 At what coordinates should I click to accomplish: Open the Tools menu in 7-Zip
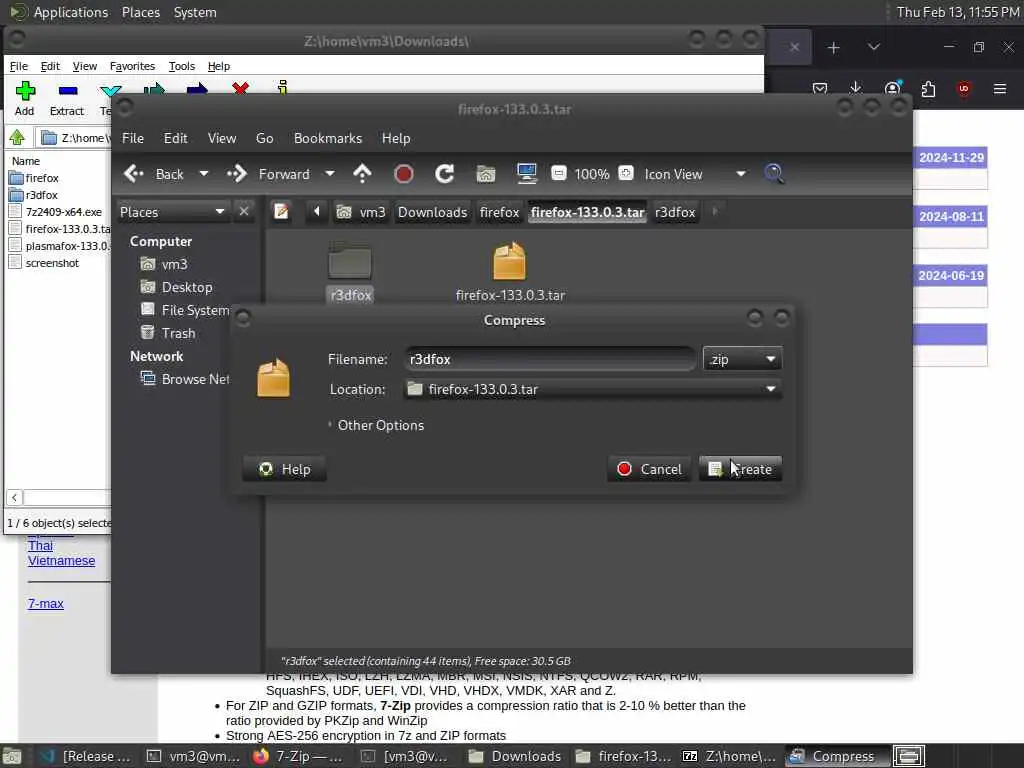point(182,66)
